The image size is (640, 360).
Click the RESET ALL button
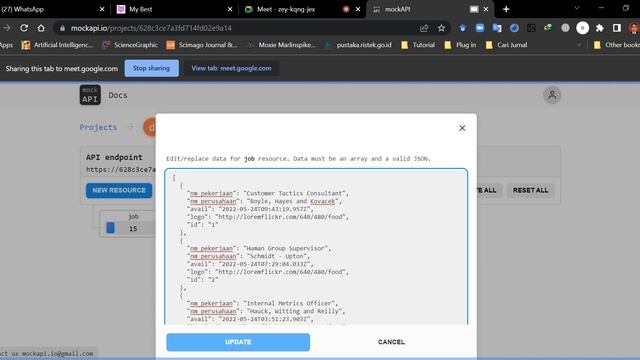(x=531, y=190)
